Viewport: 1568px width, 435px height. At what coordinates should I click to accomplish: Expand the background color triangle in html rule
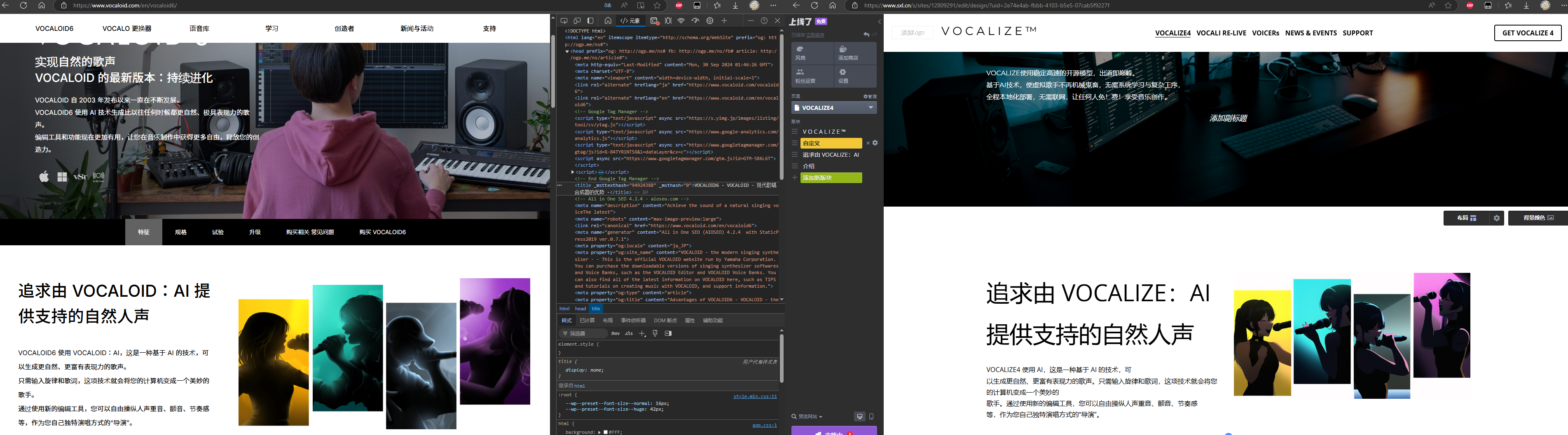pyautogui.click(x=599, y=432)
